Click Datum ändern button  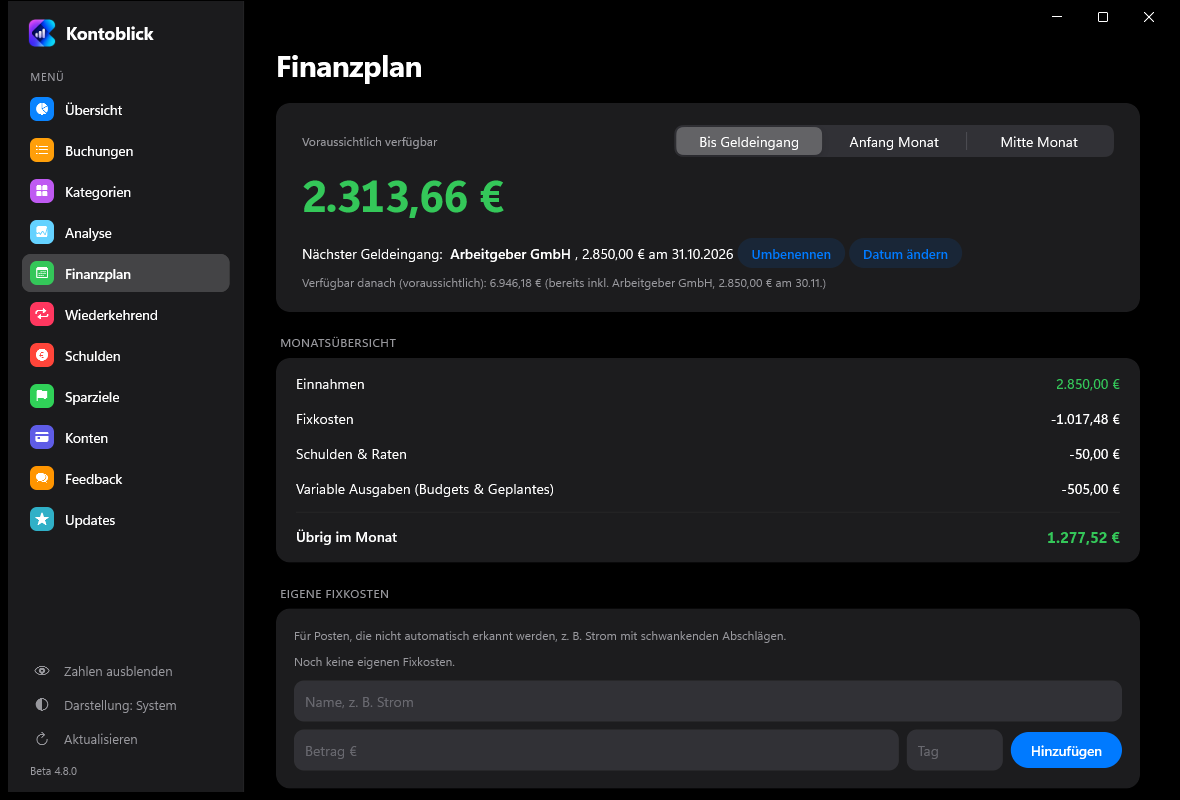(905, 254)
